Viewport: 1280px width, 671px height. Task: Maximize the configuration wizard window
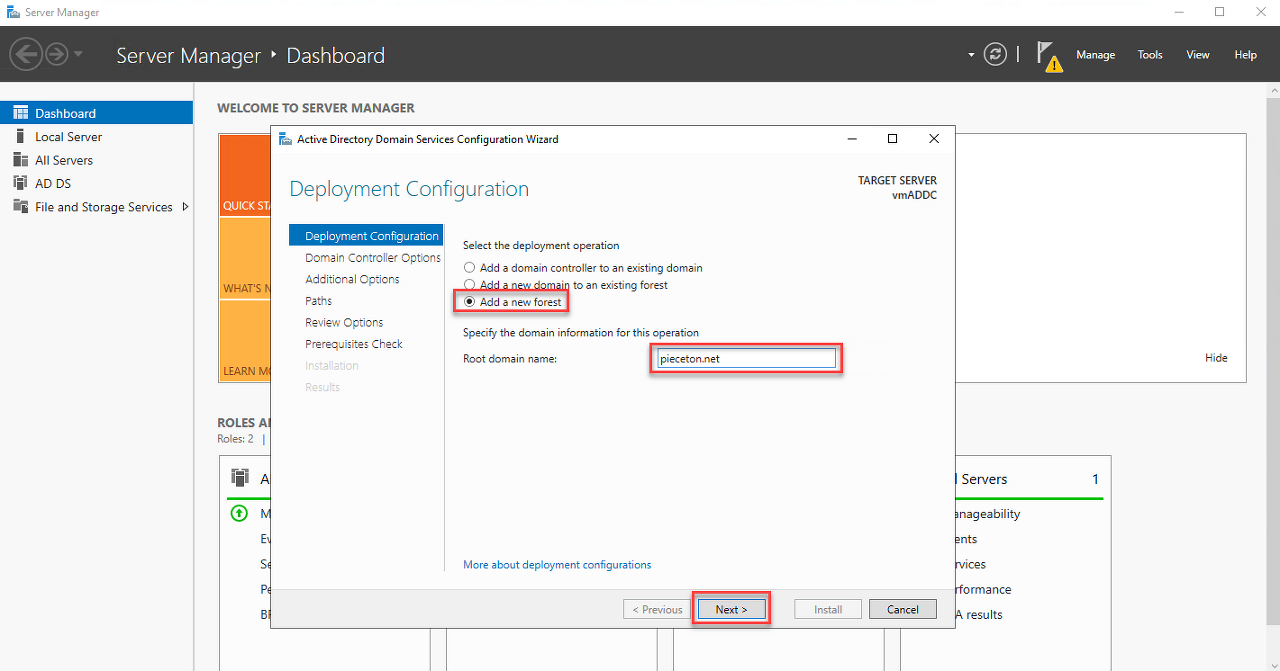pyautogui.click(x=893, y=139)
